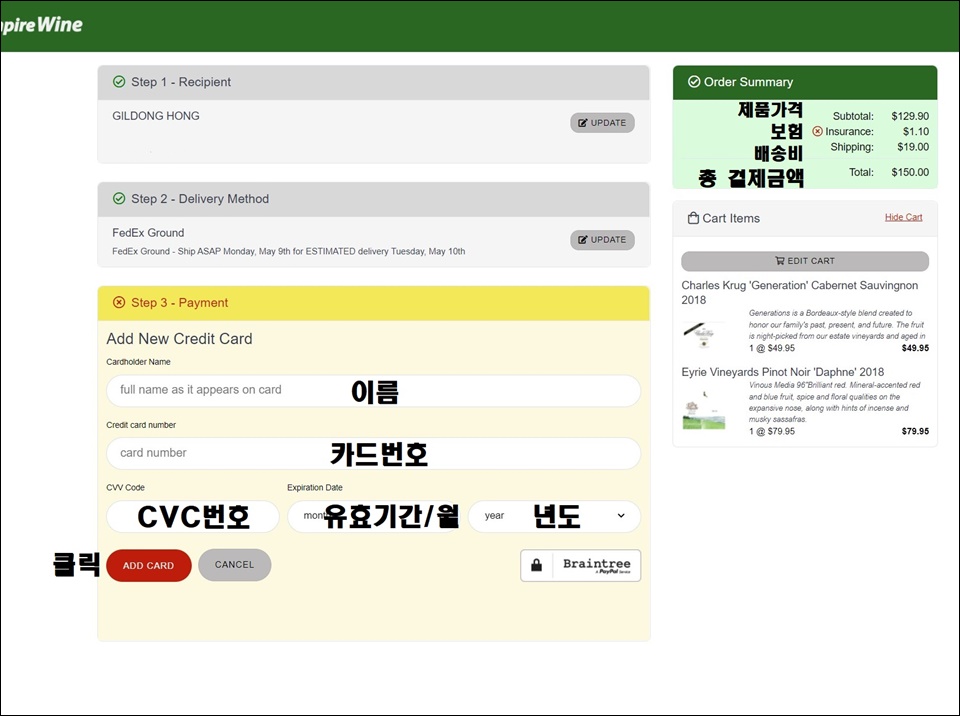Click the '1 @ $49.95' quantity text
Screen dimensions: 960x716
pyautogui.click(x=772, y=348)
